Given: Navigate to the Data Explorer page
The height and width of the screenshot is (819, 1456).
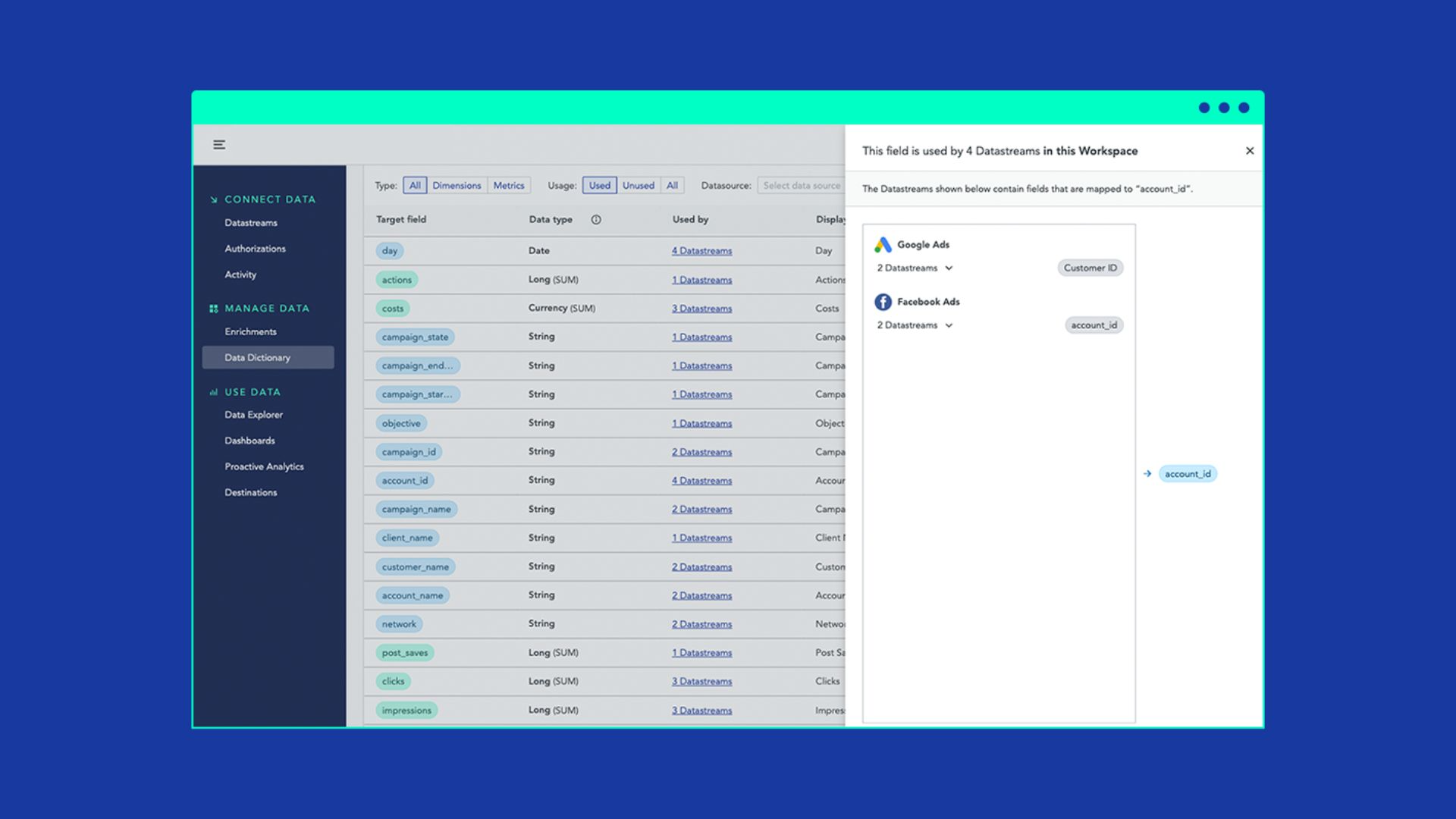Looking at the screenshot, I should click(x=253, y=415).
